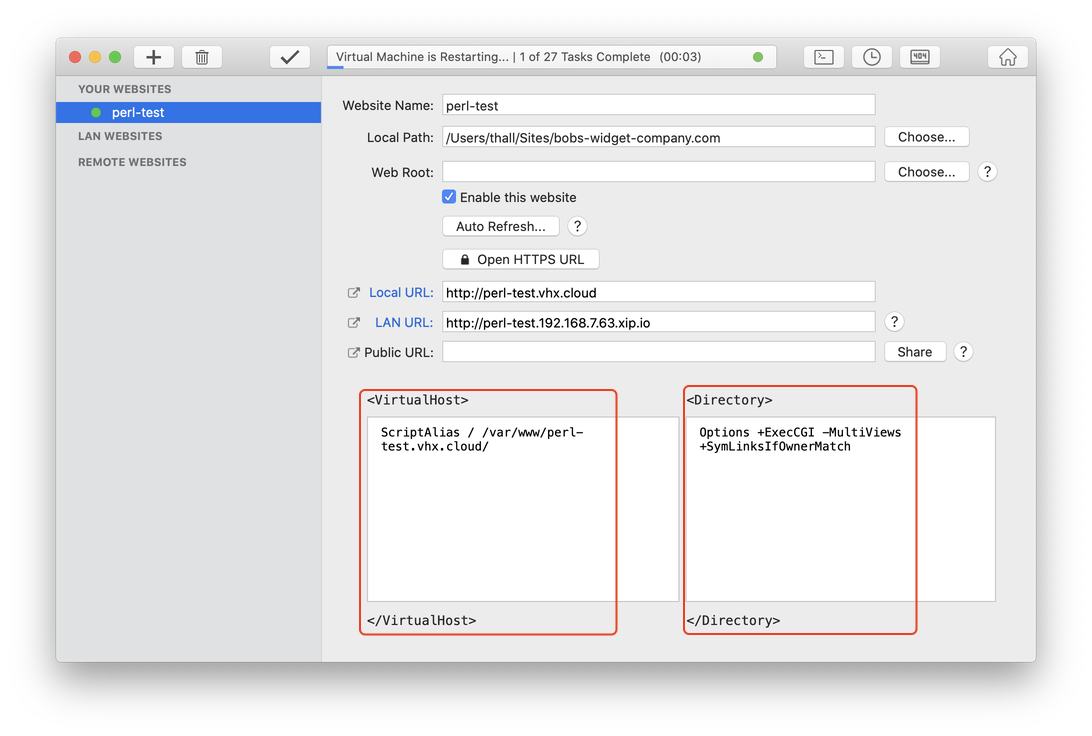Focus the empty Public URL field
Viewport: 1092px width, 736px height.
point(659,352)
